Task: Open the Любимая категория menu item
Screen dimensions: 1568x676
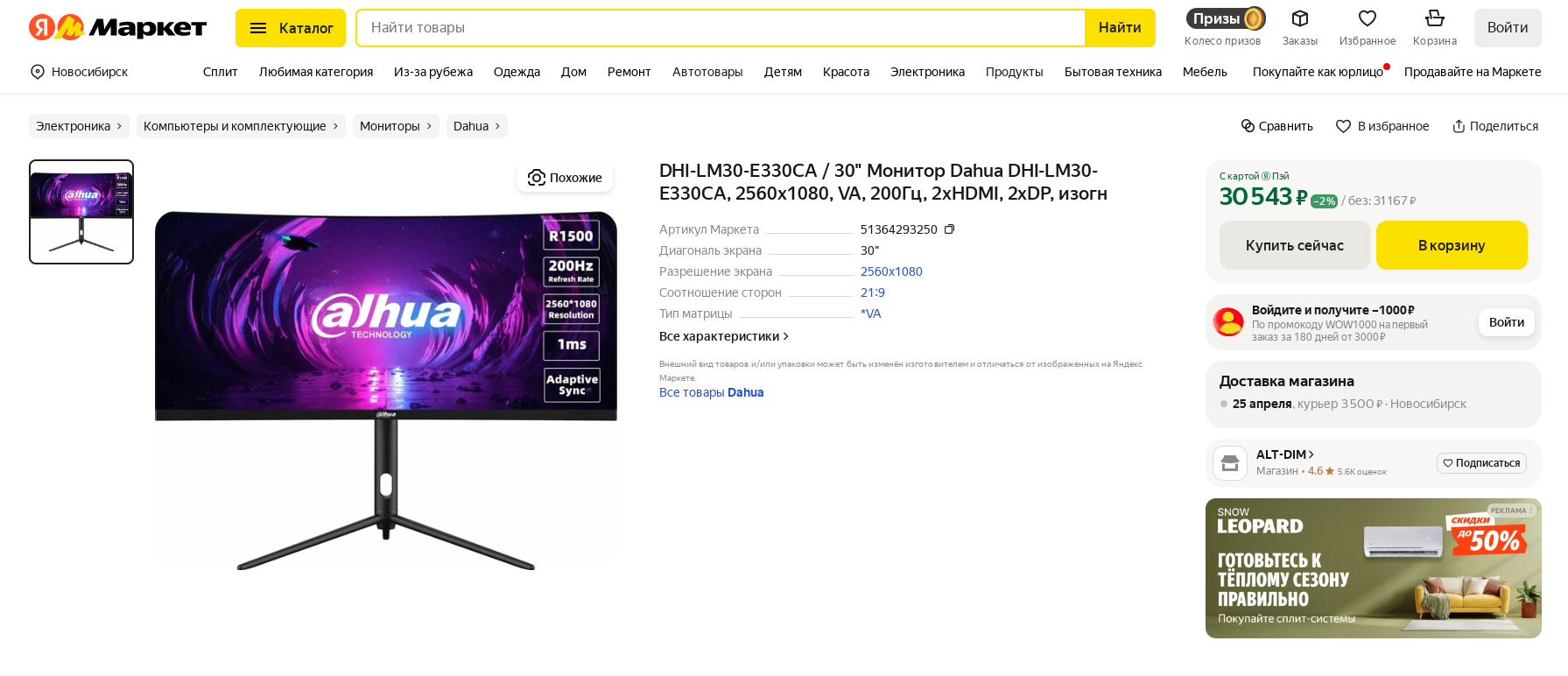Action: [316, 72]
